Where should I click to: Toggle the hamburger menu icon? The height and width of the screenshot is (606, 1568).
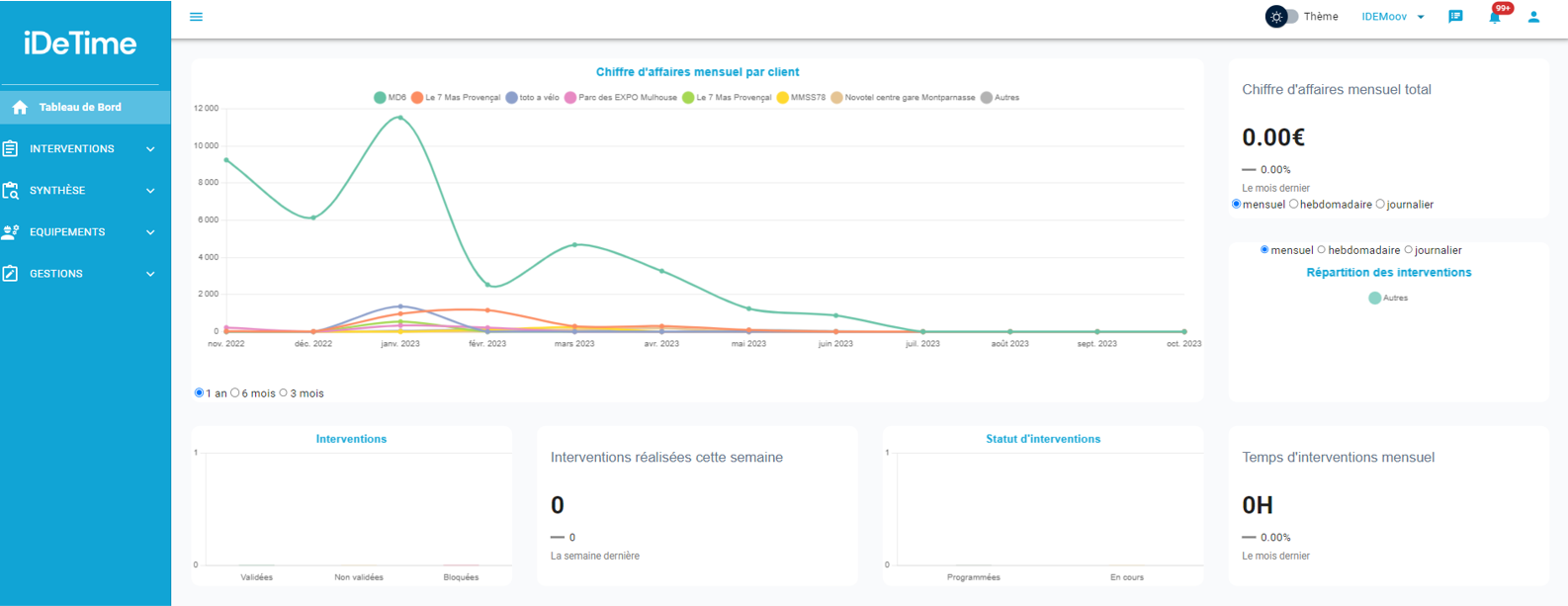196,17
